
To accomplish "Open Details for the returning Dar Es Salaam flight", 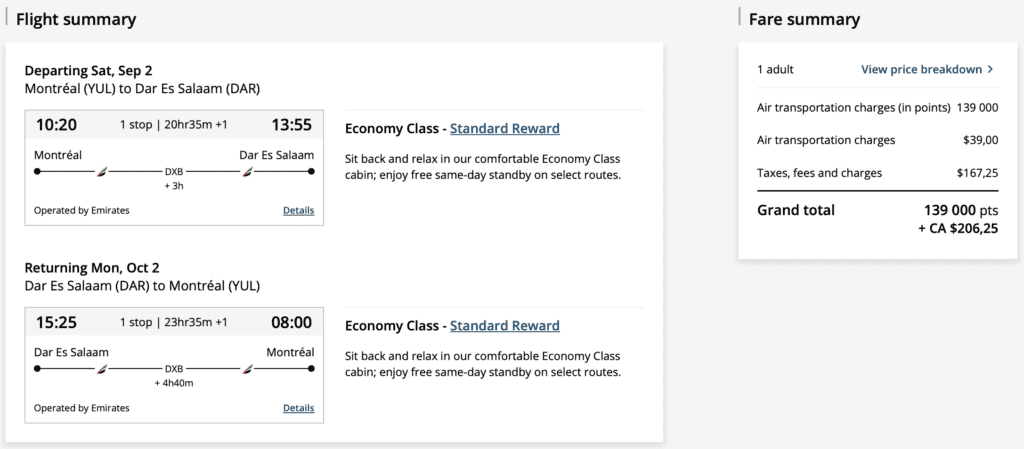I will click(298, 408).
